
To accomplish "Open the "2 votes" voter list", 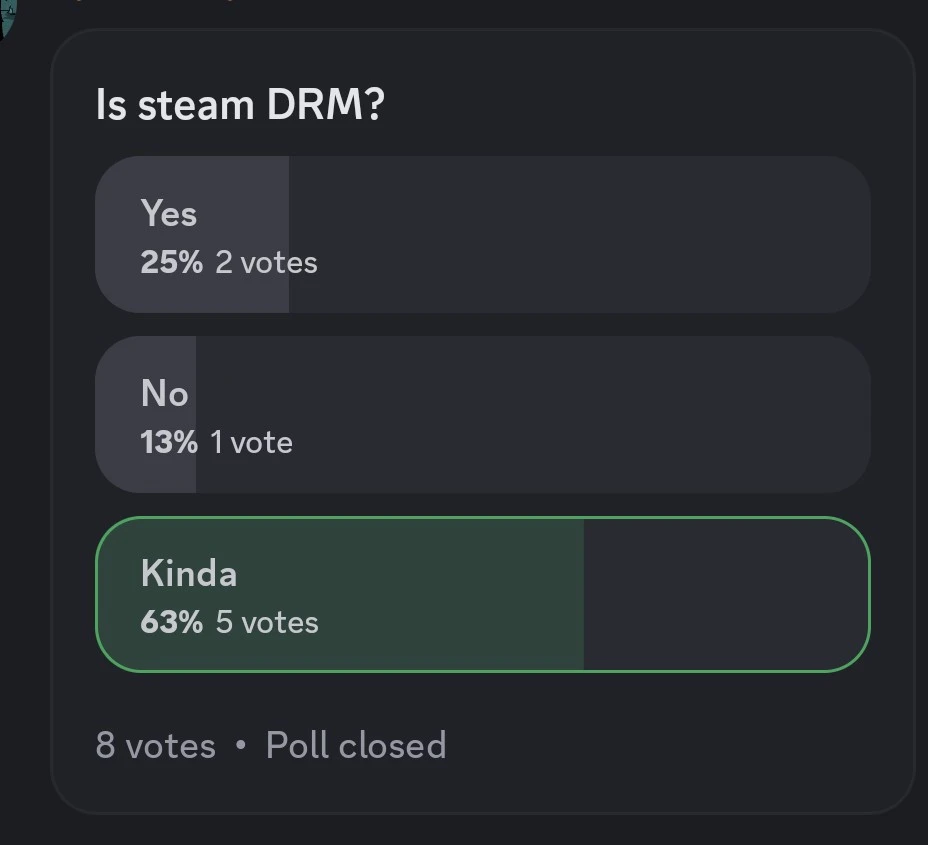I will coord(266,263).
